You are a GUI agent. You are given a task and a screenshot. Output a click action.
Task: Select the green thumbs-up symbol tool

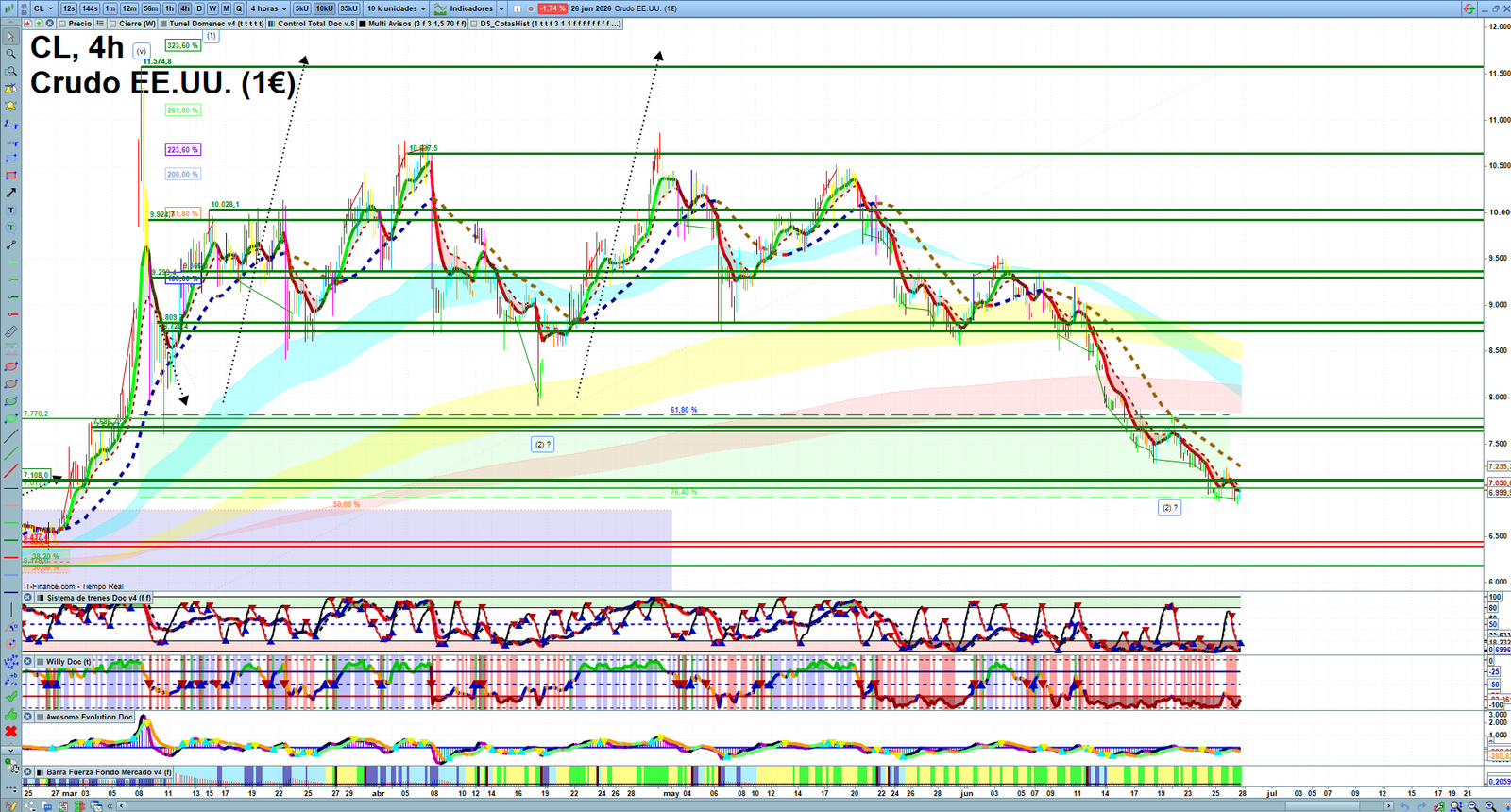point(11,715)
